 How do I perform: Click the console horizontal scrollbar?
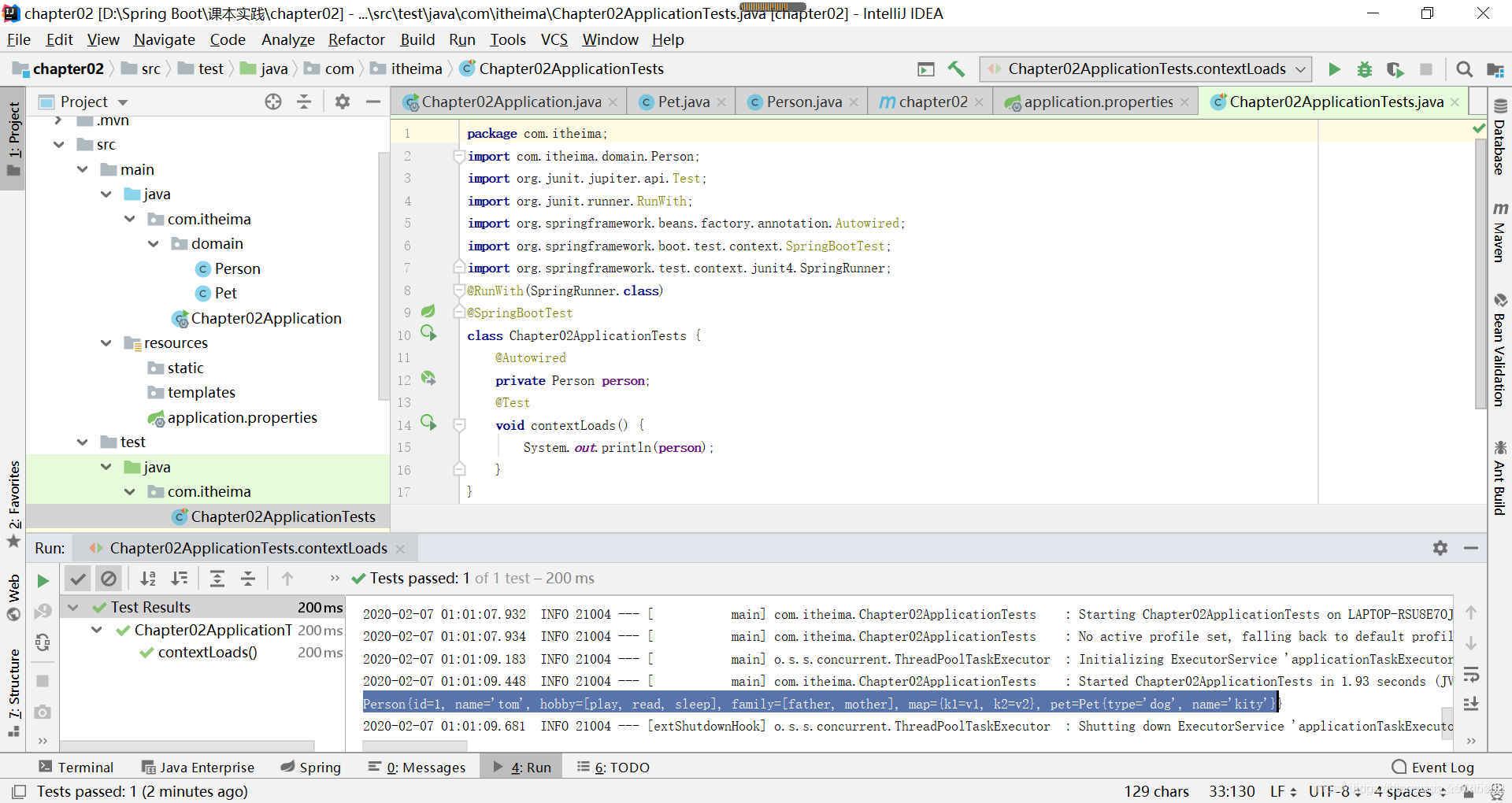point(415,745)
